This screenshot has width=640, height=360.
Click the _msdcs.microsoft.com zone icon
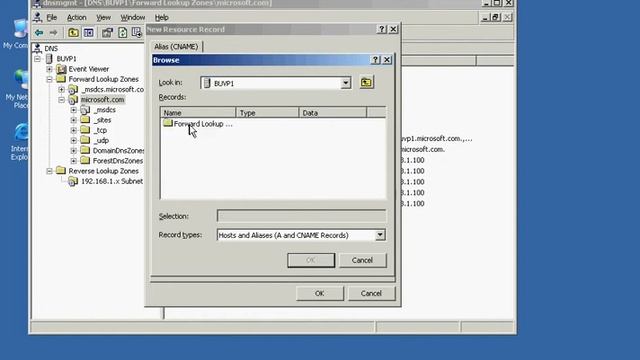coord(73,89)
